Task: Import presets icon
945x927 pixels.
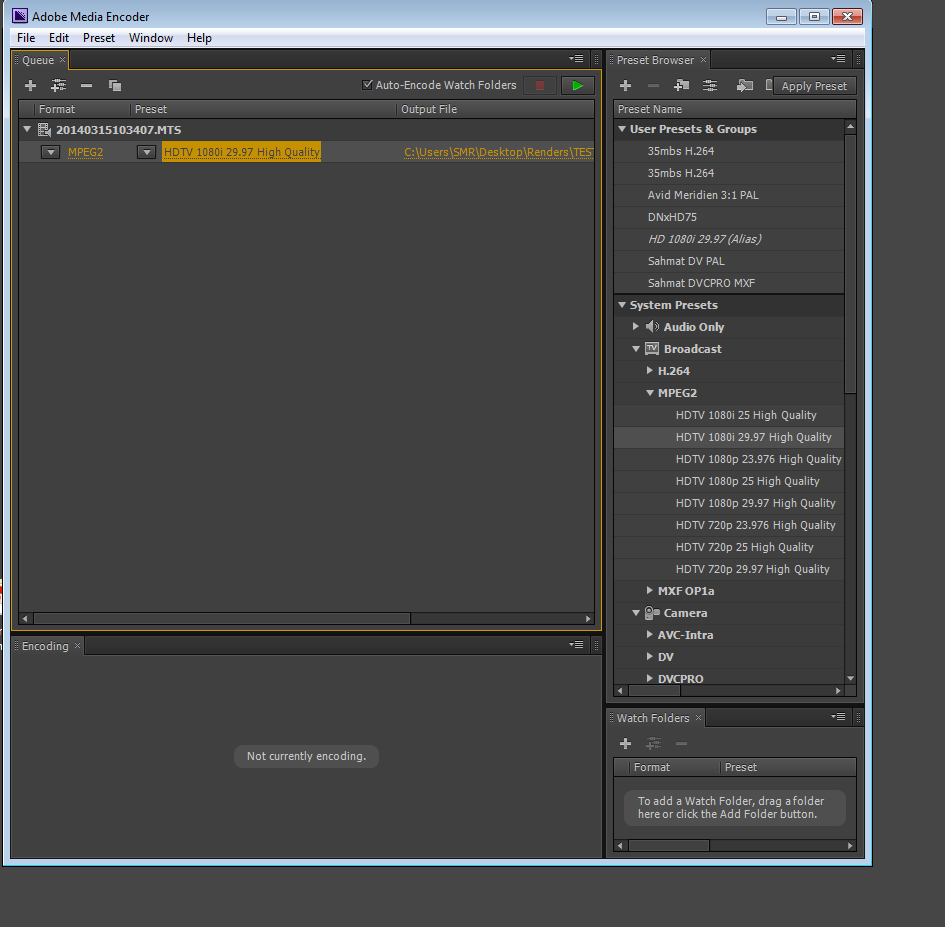Action: coord(745,86)
